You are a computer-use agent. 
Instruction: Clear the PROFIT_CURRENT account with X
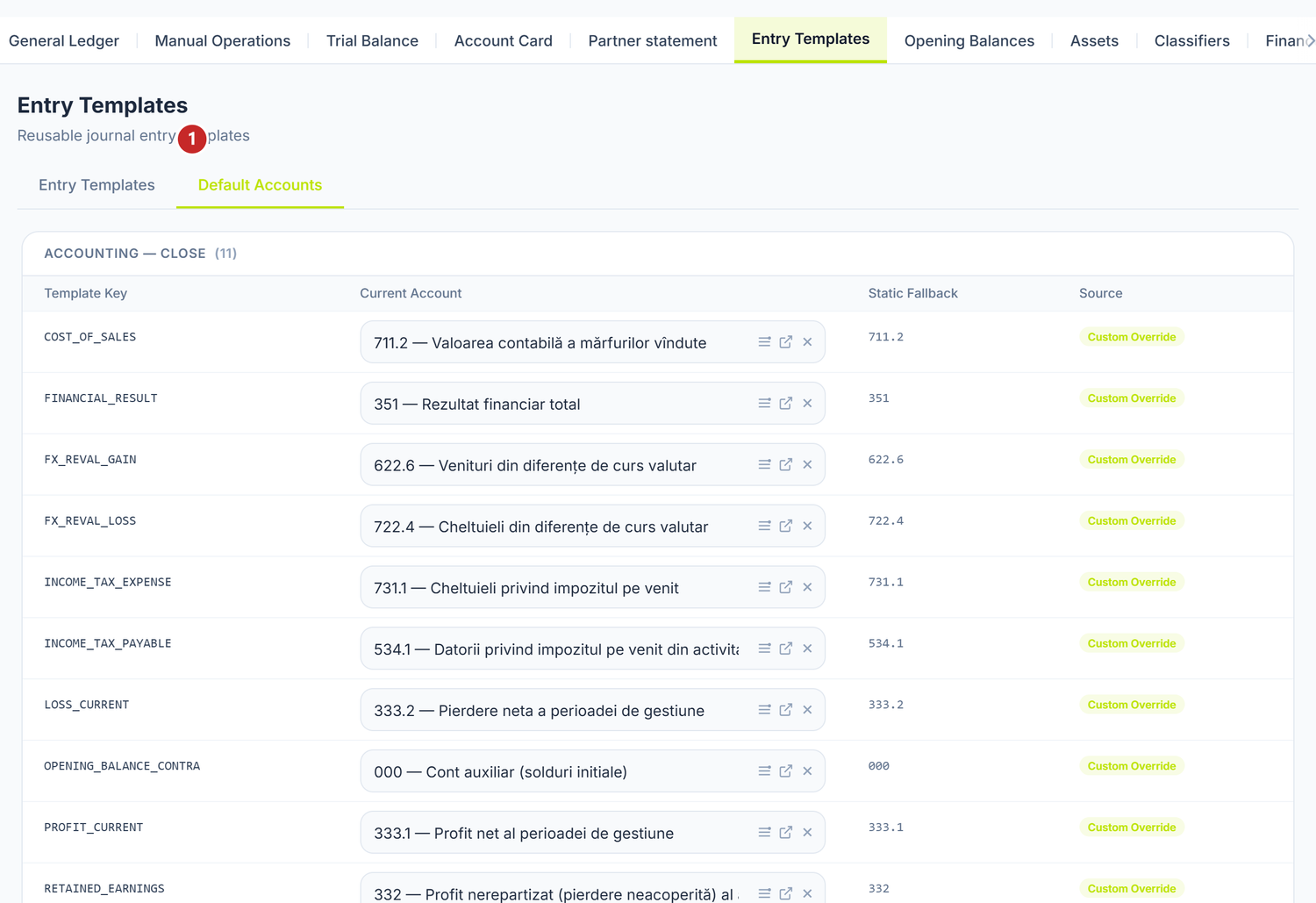(807, 833)
